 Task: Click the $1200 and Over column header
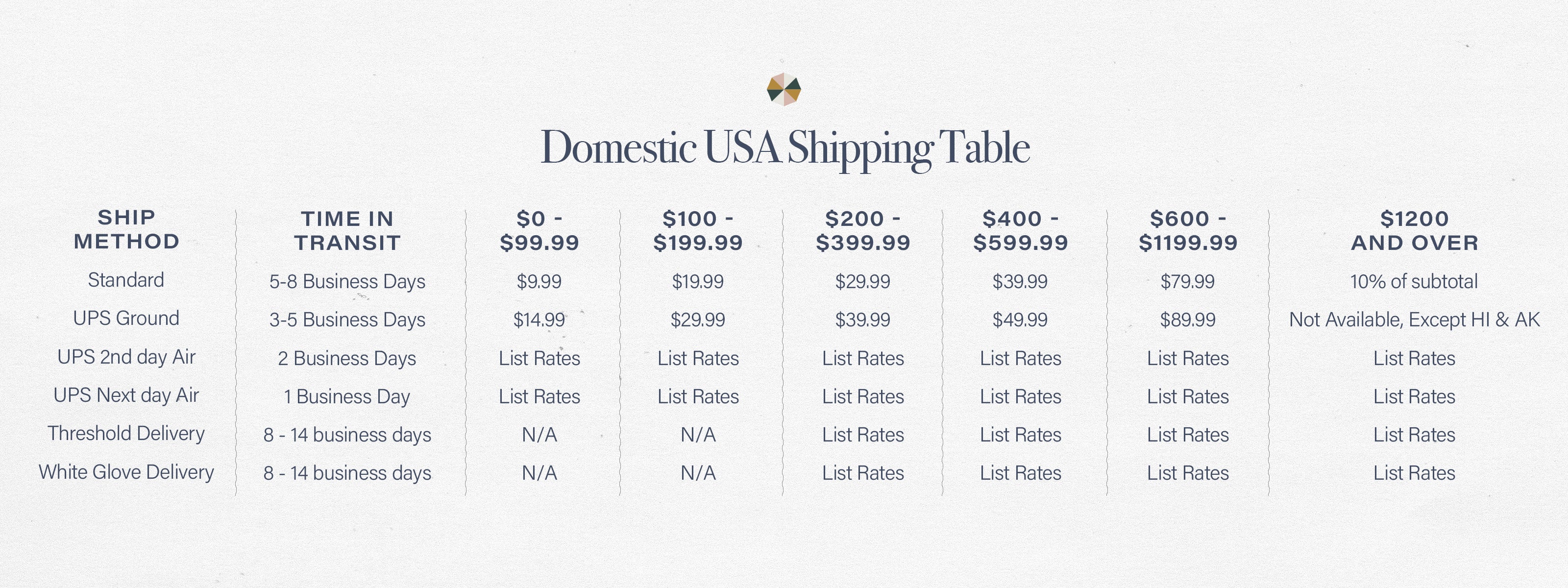pyautogui.click(x=1415, y=231)
